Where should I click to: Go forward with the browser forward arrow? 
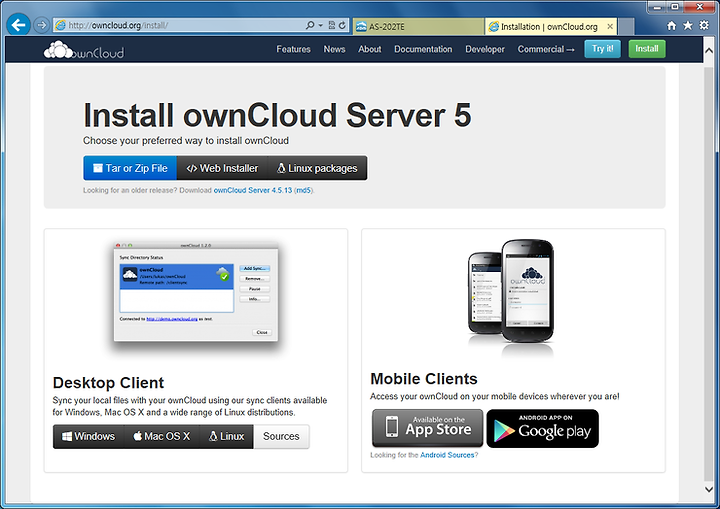click(42, 25)
